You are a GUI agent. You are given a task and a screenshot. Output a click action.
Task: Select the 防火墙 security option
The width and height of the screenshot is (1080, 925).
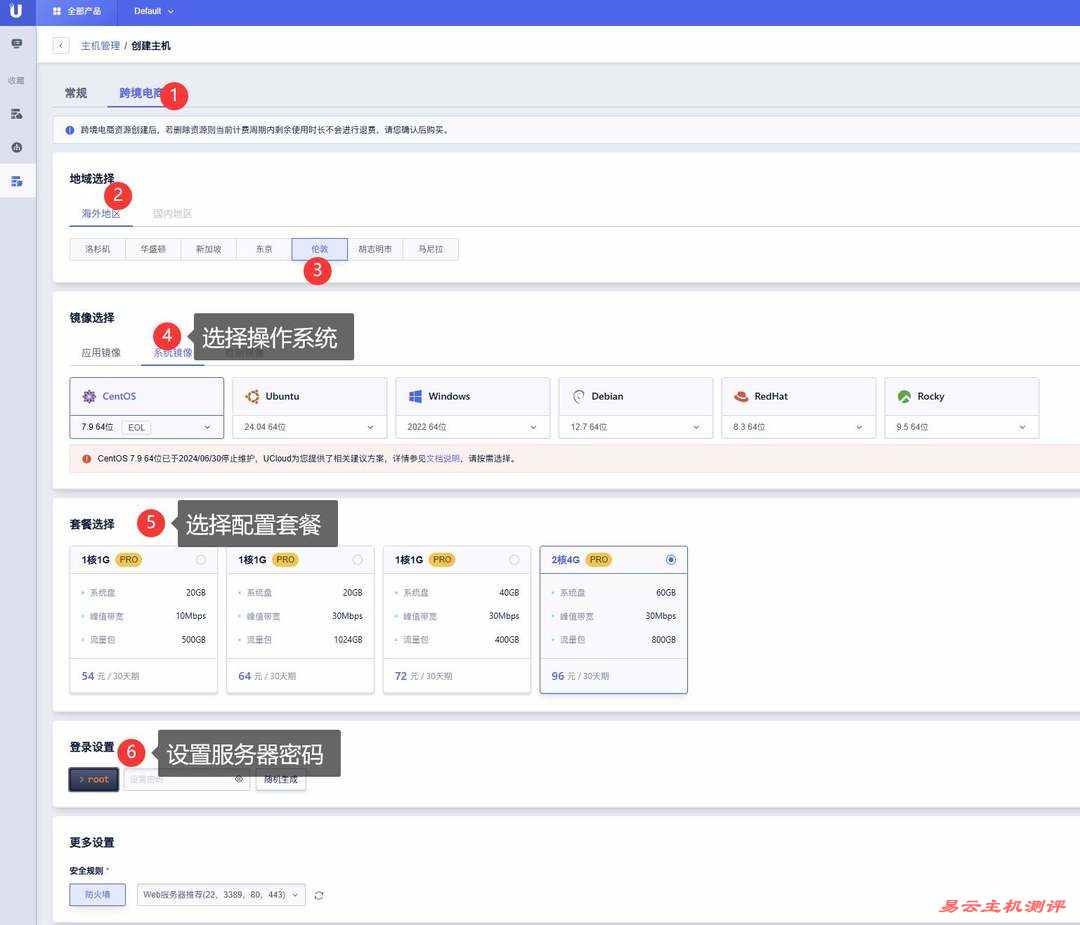point(97,895)
